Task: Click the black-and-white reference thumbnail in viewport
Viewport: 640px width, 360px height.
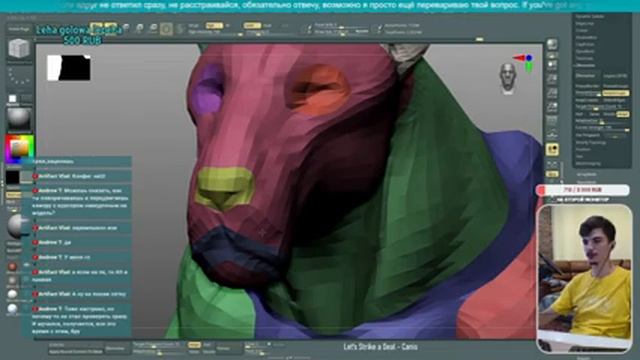Action: click(x=68, y=68)
